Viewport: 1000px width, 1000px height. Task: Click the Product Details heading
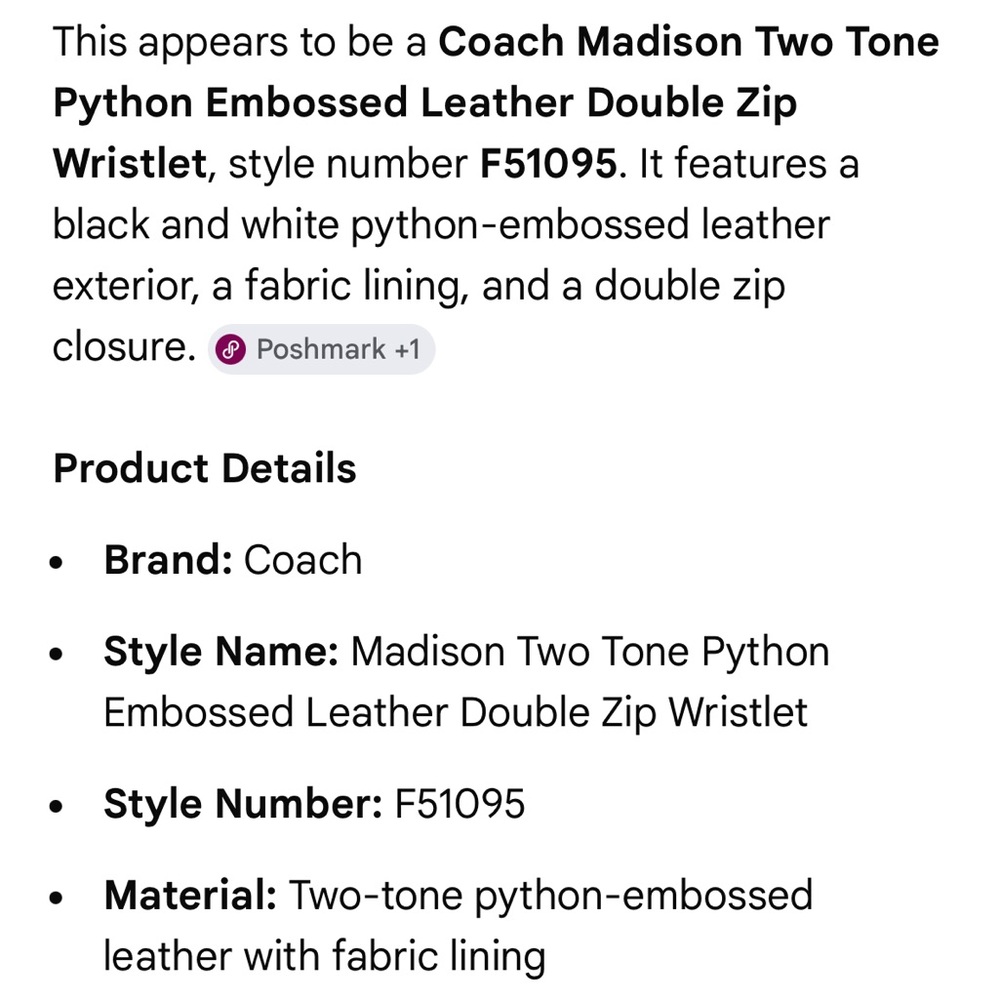point(204,468)
